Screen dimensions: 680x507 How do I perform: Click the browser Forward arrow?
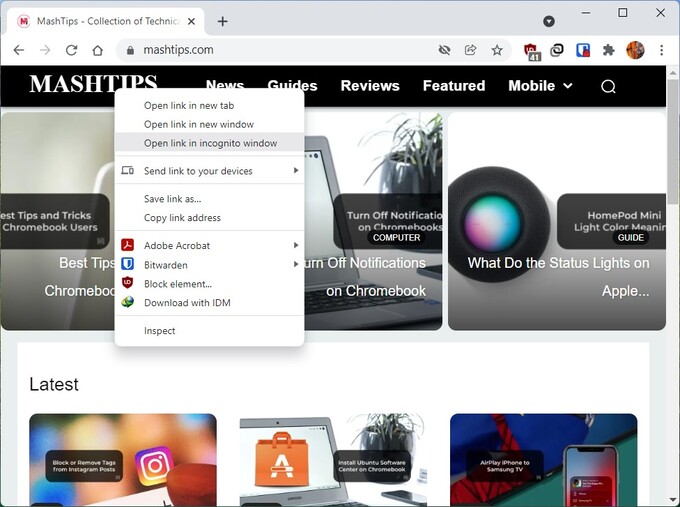click(x=45, y=50)
